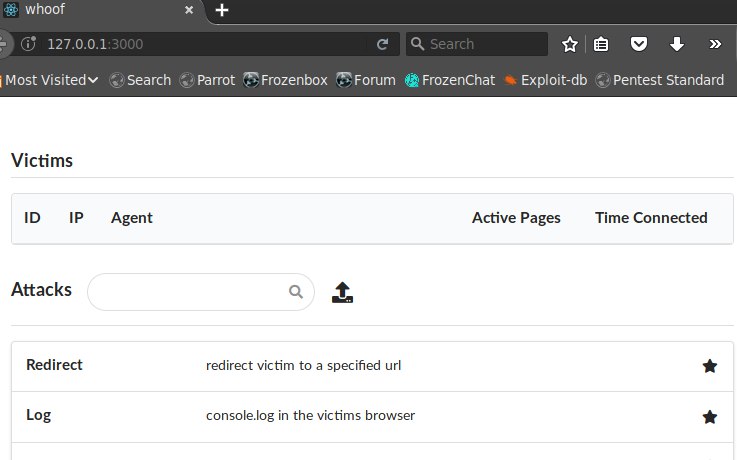Viewport: 737px width, 460px height.
Task: Click the site information icon in address bar
Action: pos(29,44)
